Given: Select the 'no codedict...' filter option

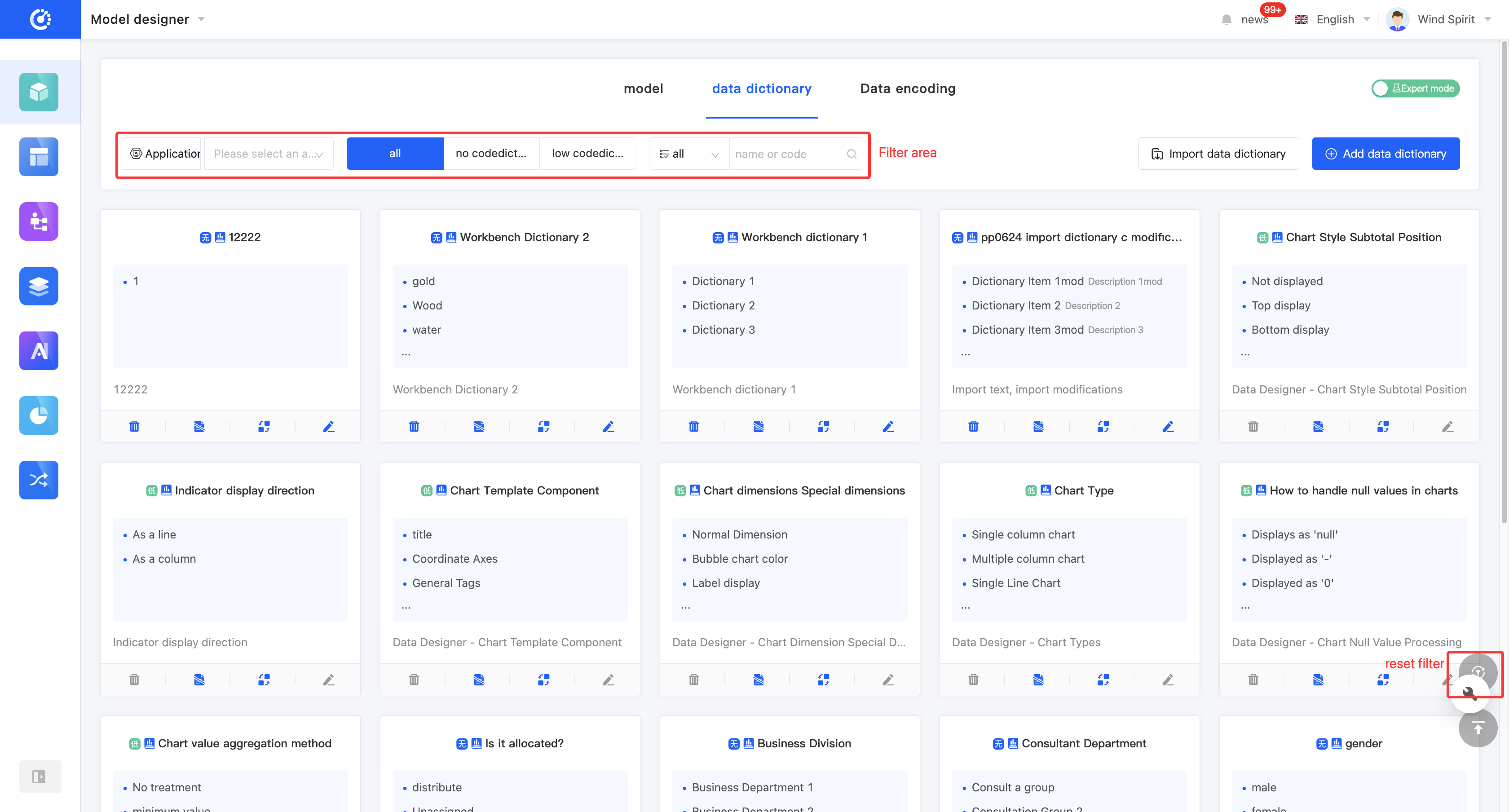Looking at the screenshot, I should tap(491, 154).
